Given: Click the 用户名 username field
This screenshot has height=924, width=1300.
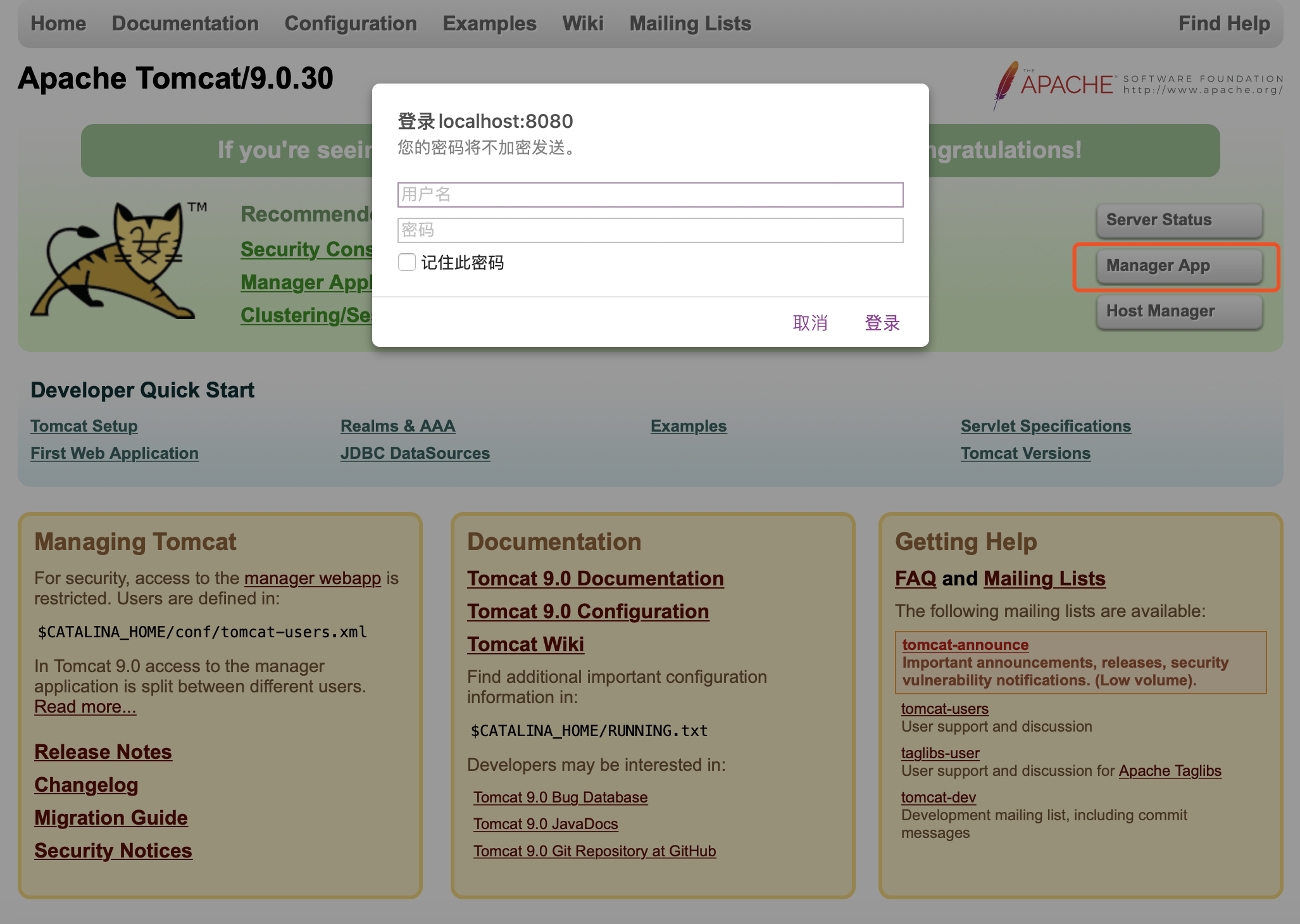Looking at the screenshot, I should 650,194.
